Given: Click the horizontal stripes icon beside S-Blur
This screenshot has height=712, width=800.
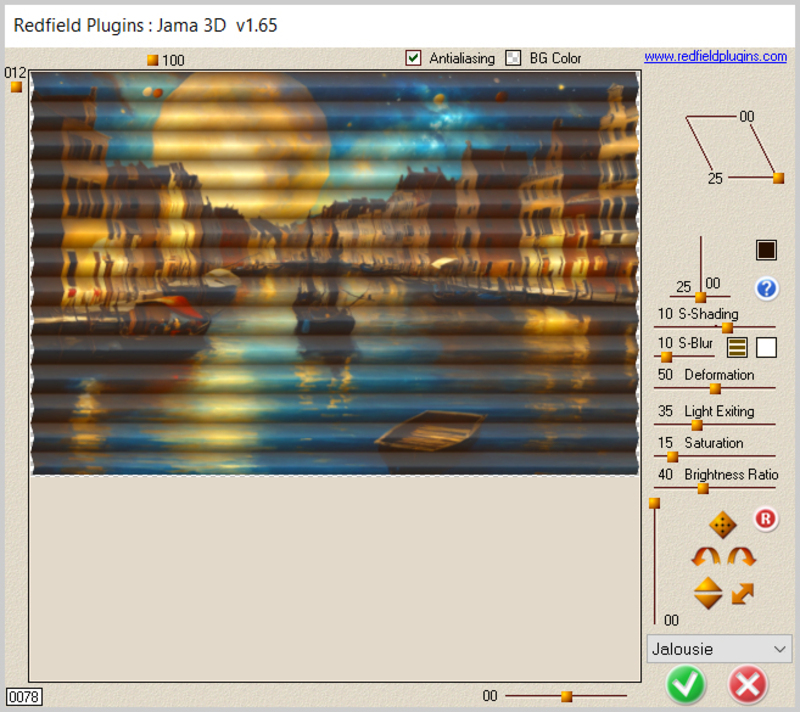Looking at the screenshot, I should [x=737, y=347].
